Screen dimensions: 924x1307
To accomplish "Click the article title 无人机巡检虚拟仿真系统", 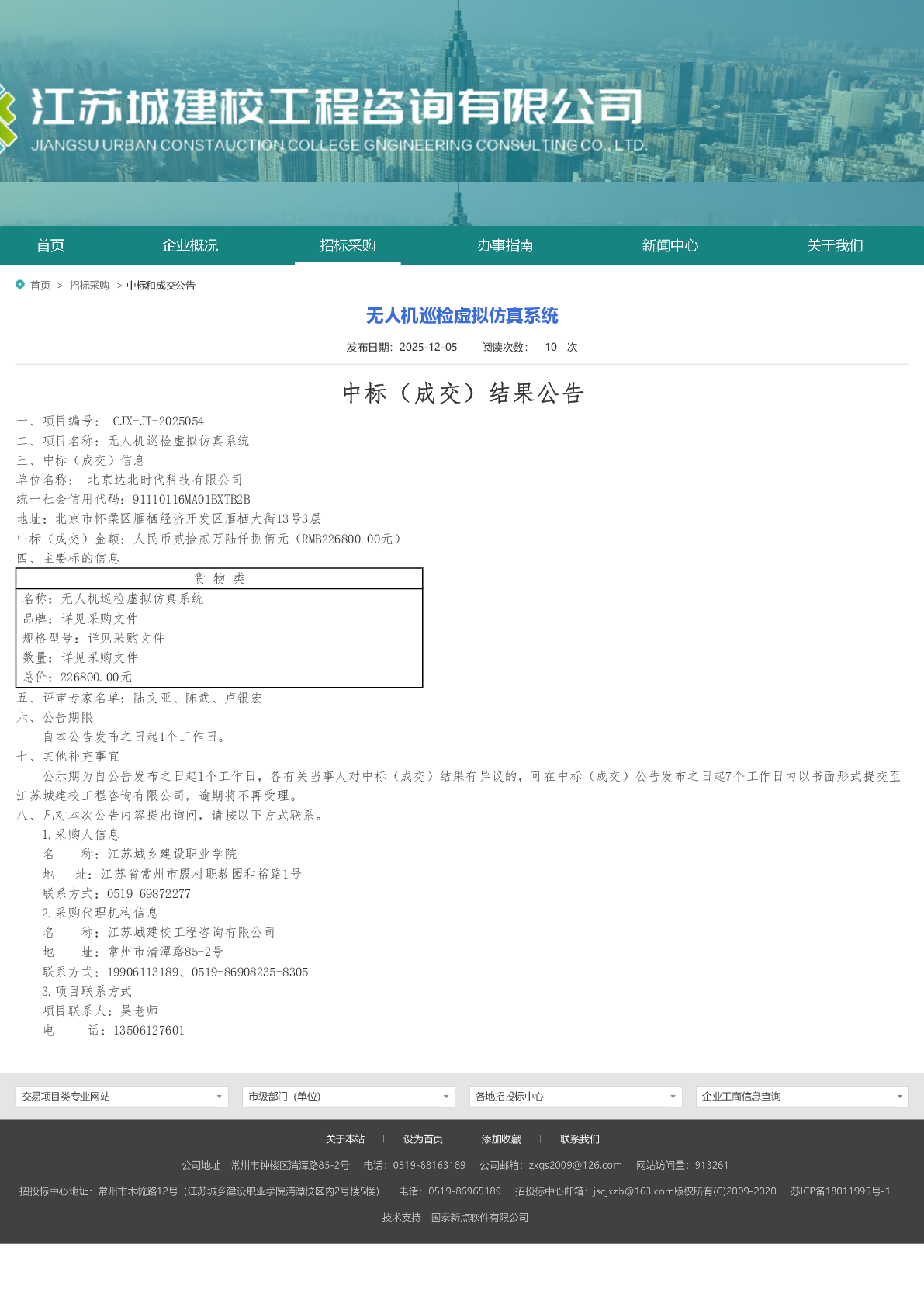I will tap(462, 316).
